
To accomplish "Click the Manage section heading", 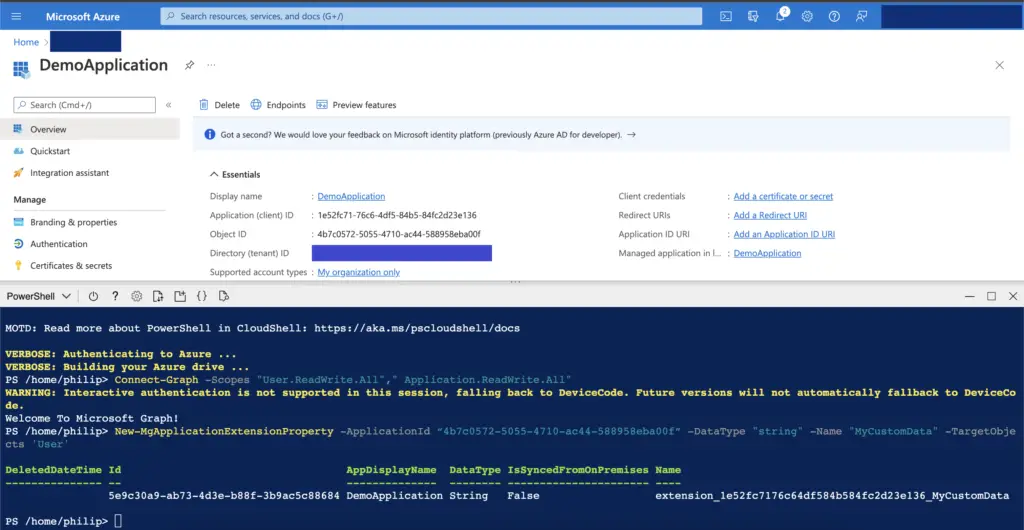I will pos(29,200).
